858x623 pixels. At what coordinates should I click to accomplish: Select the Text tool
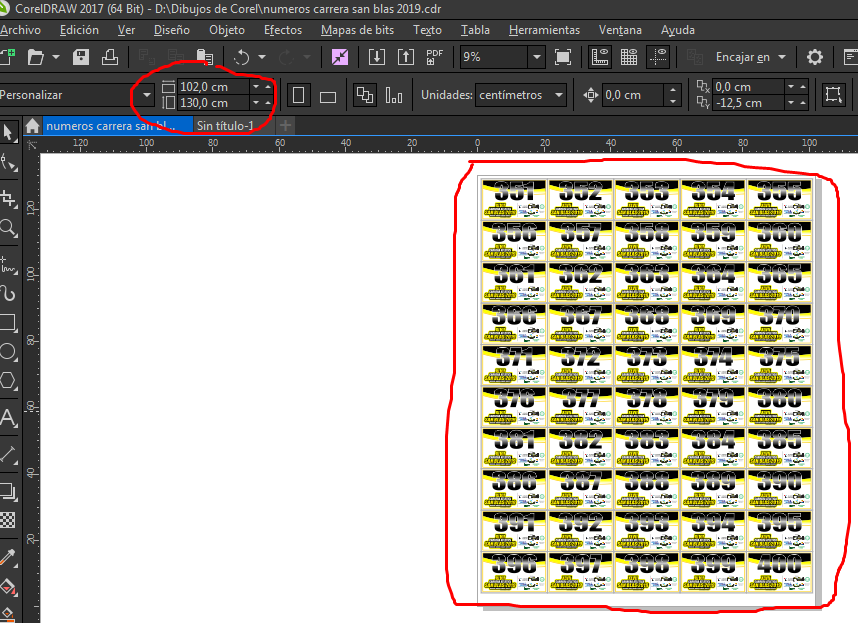8,418
